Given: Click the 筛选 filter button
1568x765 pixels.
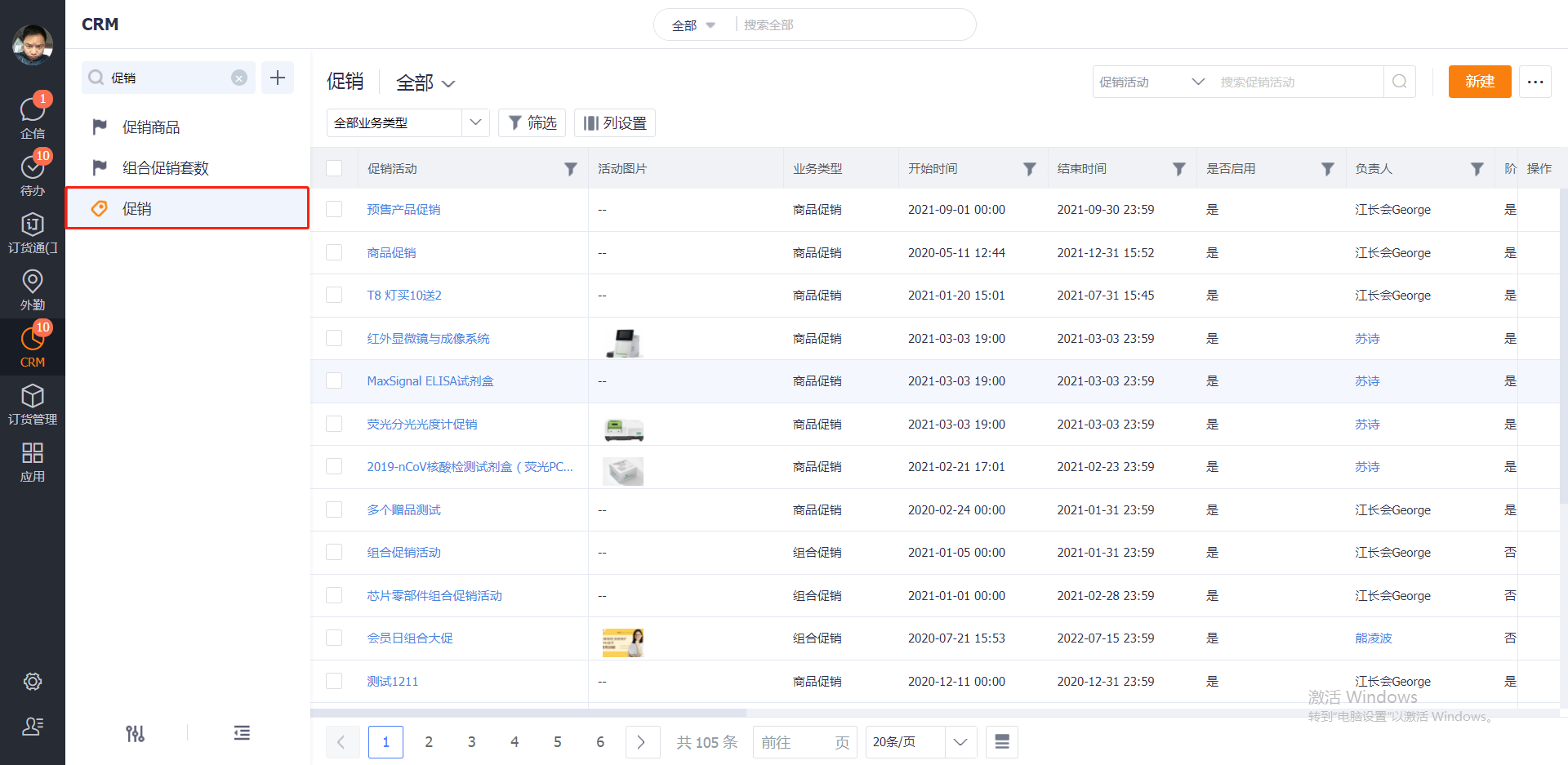Looking at the screenshot, I should 532,122.
